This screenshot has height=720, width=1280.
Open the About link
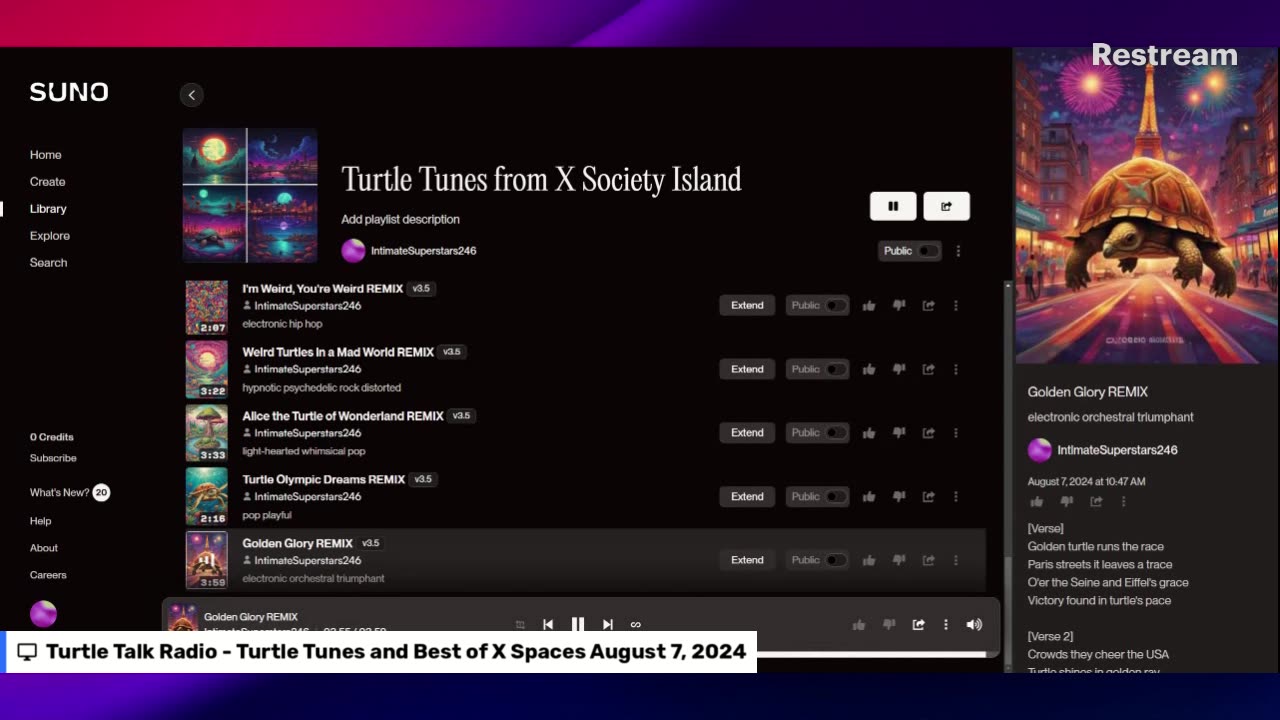pyautogui.click(x=44, y=548)
